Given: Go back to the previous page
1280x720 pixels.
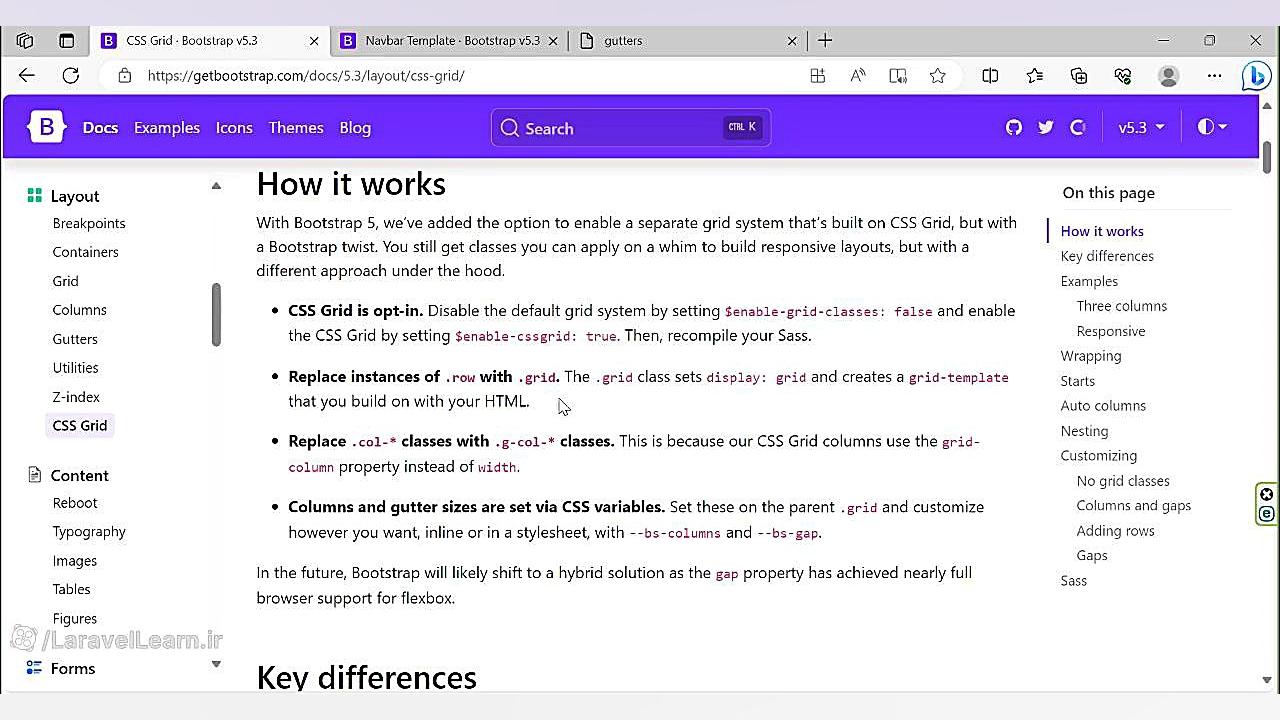Looking at the screenshot, I should tap(27, 75).
